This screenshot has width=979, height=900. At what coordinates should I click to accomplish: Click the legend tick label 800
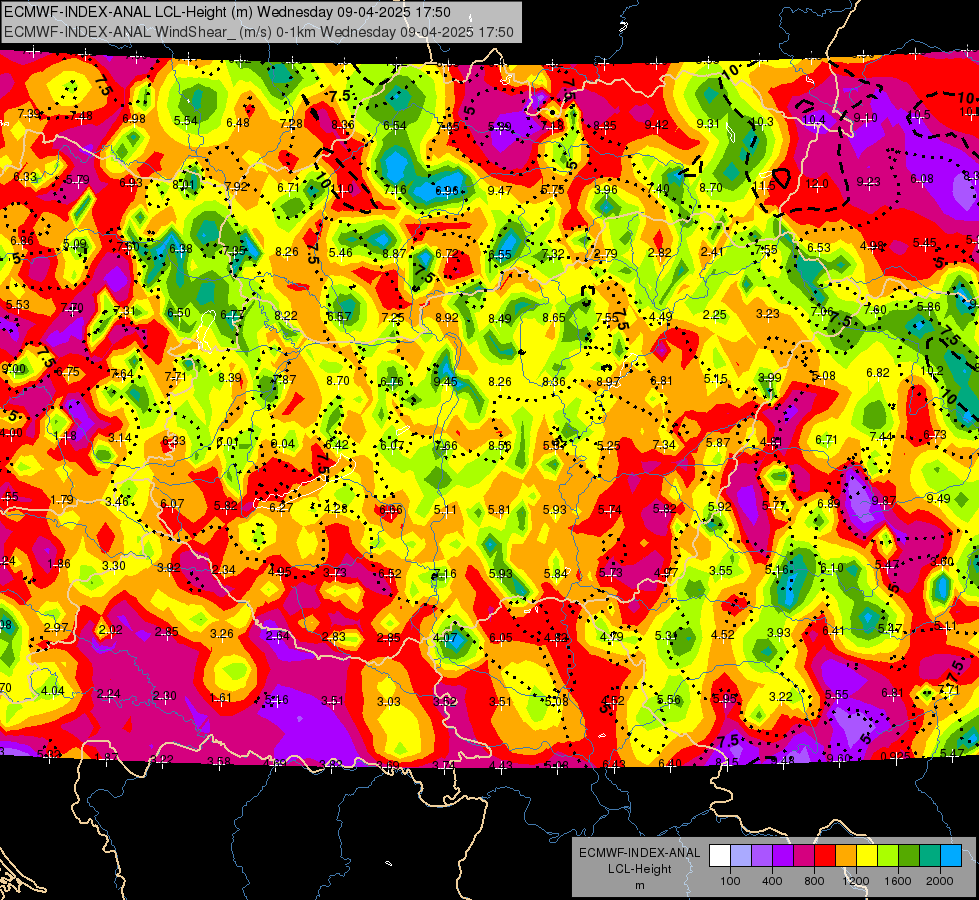(814, 881)
